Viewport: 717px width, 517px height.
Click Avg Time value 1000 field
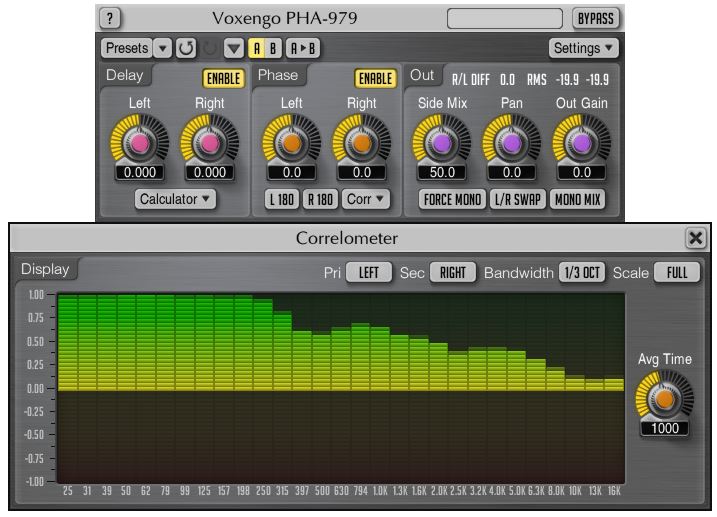[x=665, y=428]
